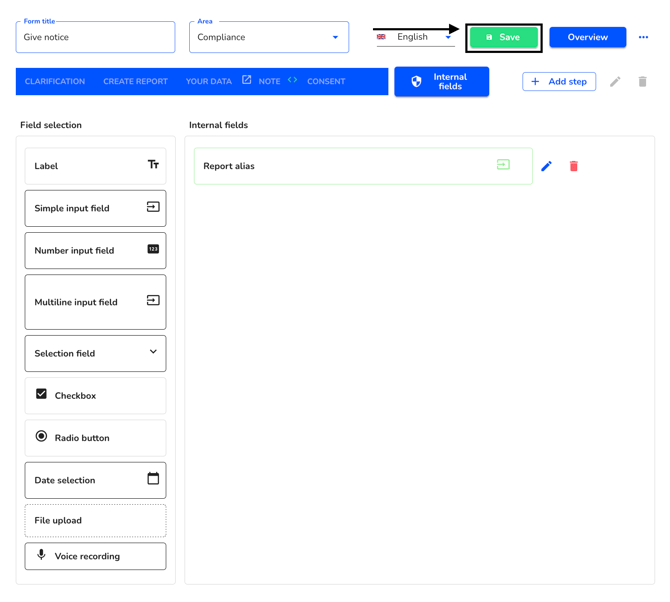The height and width of the screenshot is (602, 670).
Task: Click the calendar icon in Date selection
Action: coord(153,479)
